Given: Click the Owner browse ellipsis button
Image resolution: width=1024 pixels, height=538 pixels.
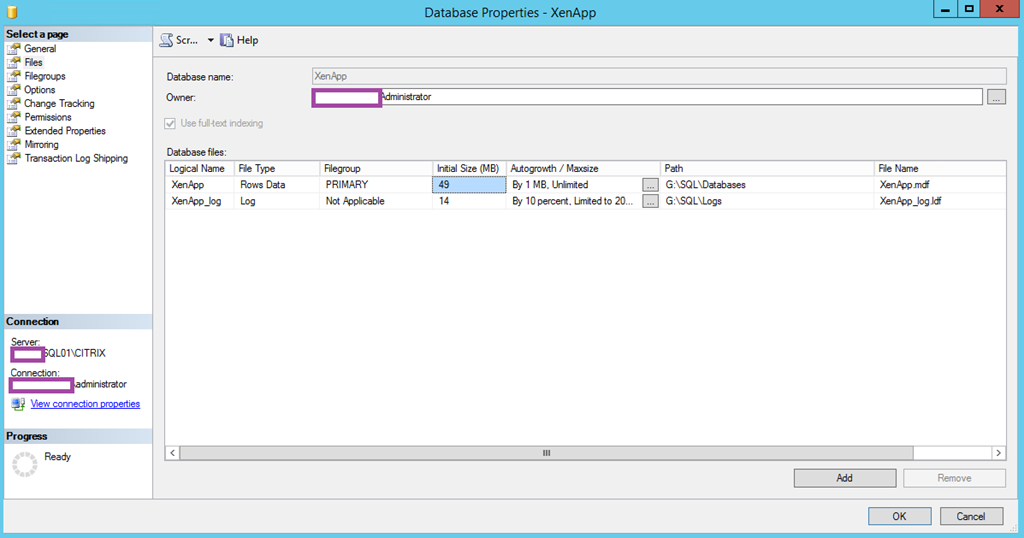Looking at the screenshot, I should pyautogui.click(x=996, y=97).
